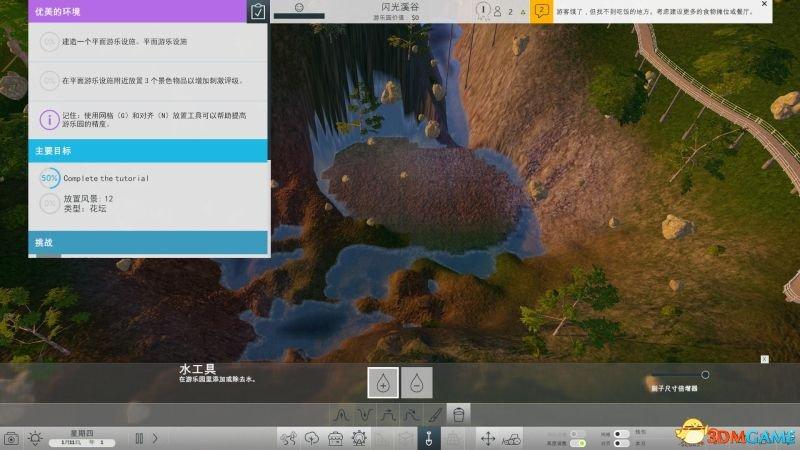Select the flatten terrain tool

tap(388, 415)
